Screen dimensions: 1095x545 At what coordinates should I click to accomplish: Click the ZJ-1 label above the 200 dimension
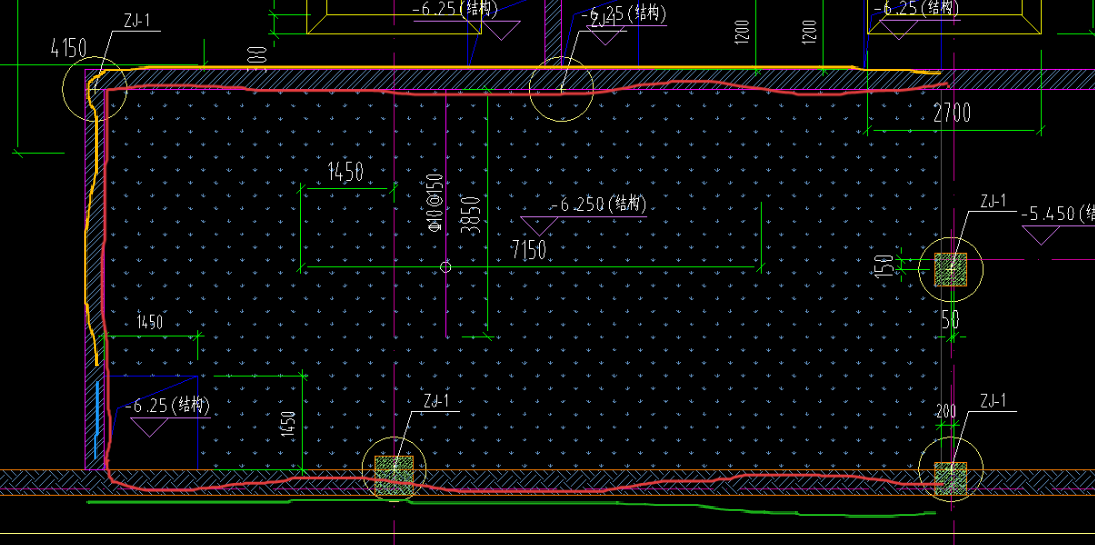992,401
